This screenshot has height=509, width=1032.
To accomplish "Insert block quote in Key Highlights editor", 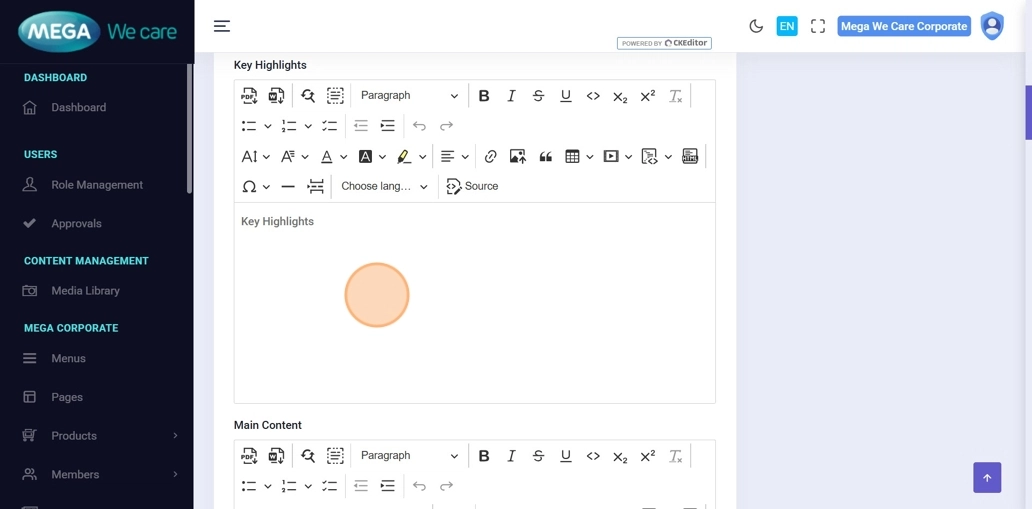I will 545,157.
